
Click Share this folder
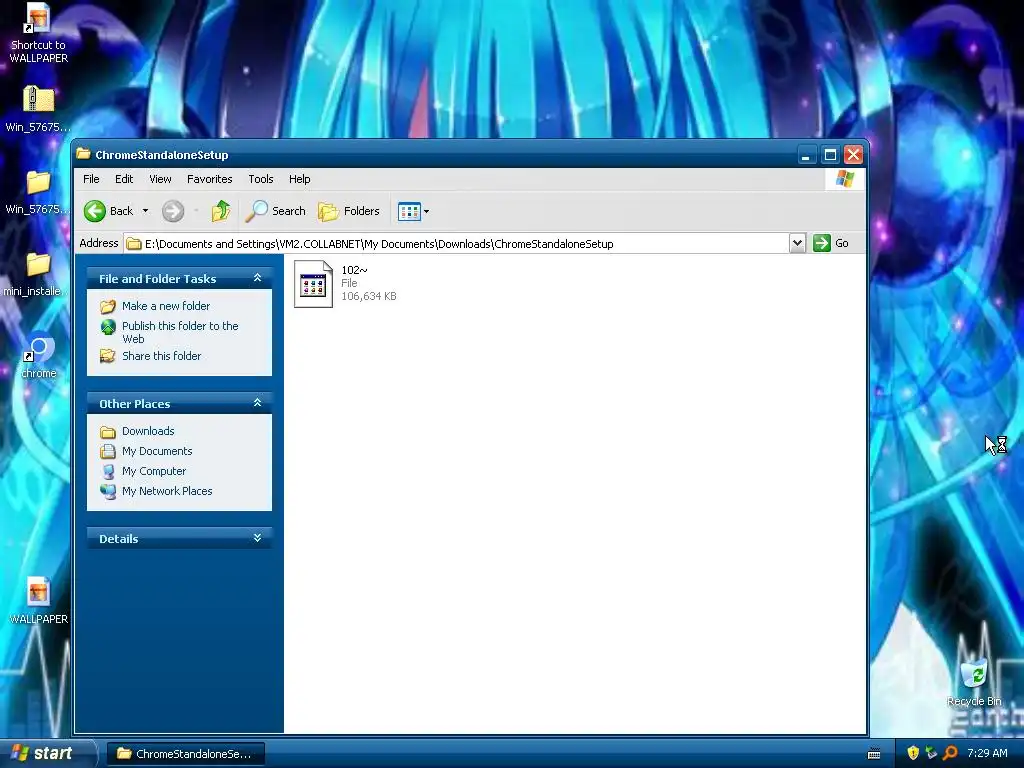(161, 356)
